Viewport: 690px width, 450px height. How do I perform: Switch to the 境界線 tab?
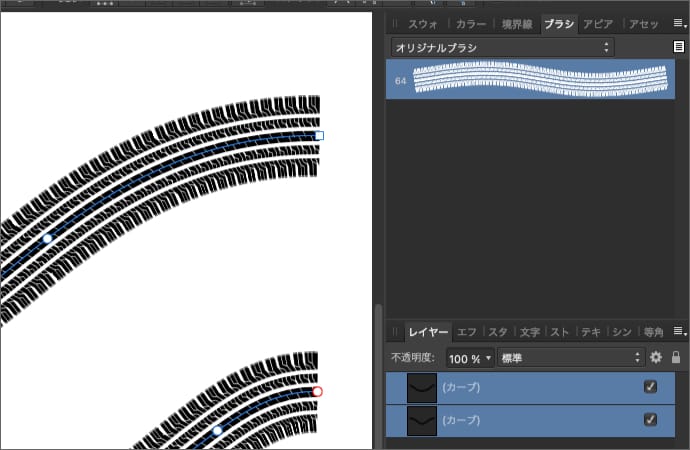click(x=517, y=23)
